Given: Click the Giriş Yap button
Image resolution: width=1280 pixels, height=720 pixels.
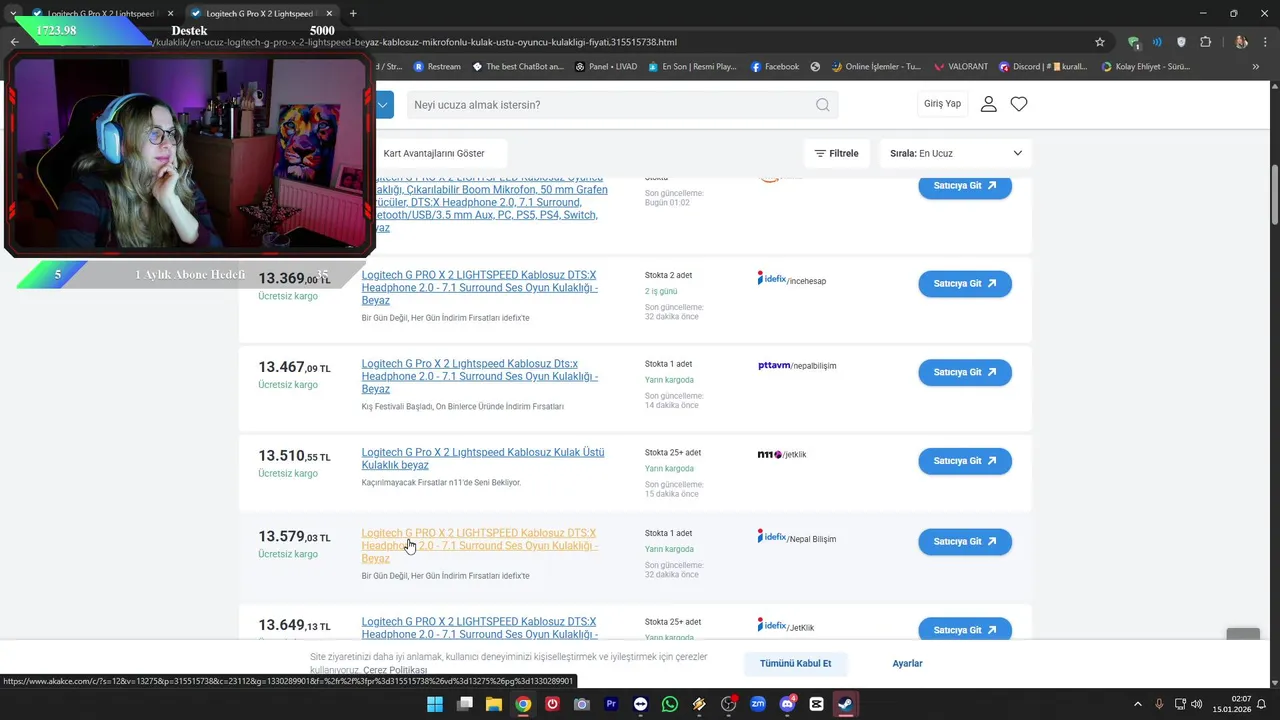Looking at the screenshot, I should tap(942, 104).
